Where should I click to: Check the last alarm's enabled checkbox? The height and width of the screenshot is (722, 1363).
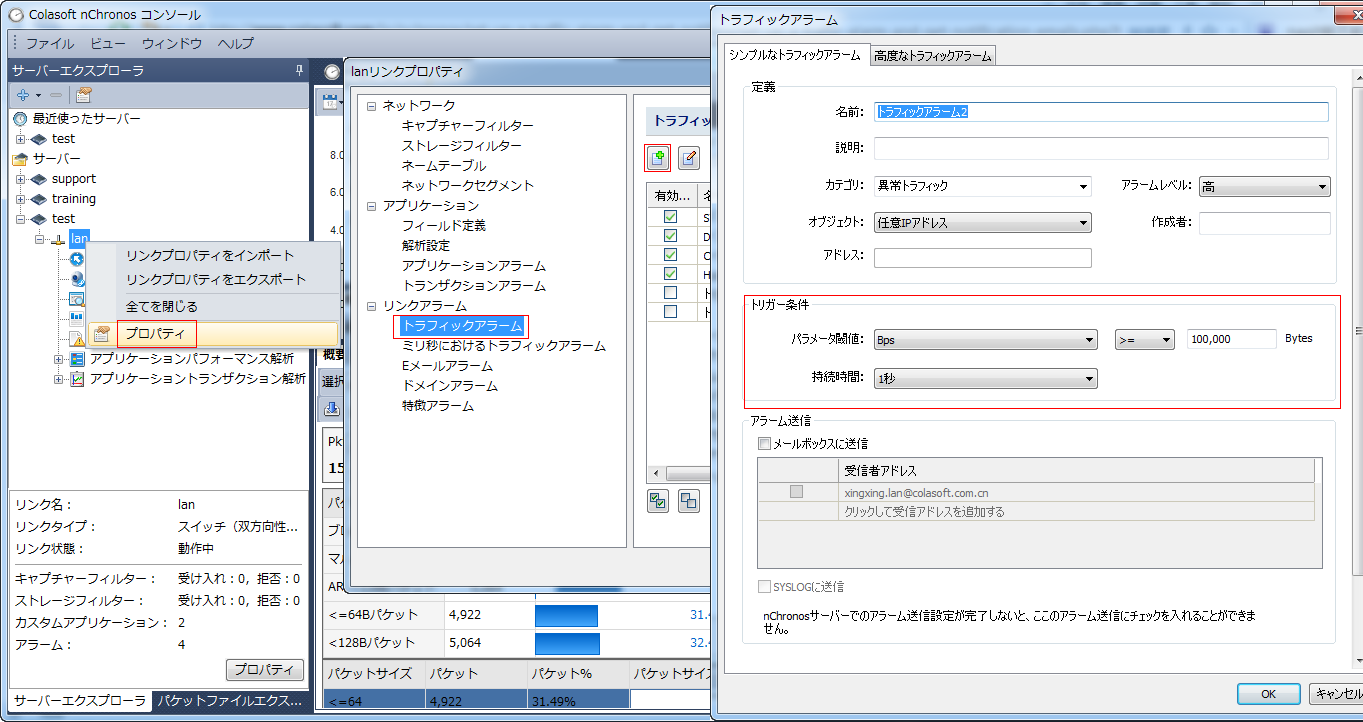[x=669, y=312]
